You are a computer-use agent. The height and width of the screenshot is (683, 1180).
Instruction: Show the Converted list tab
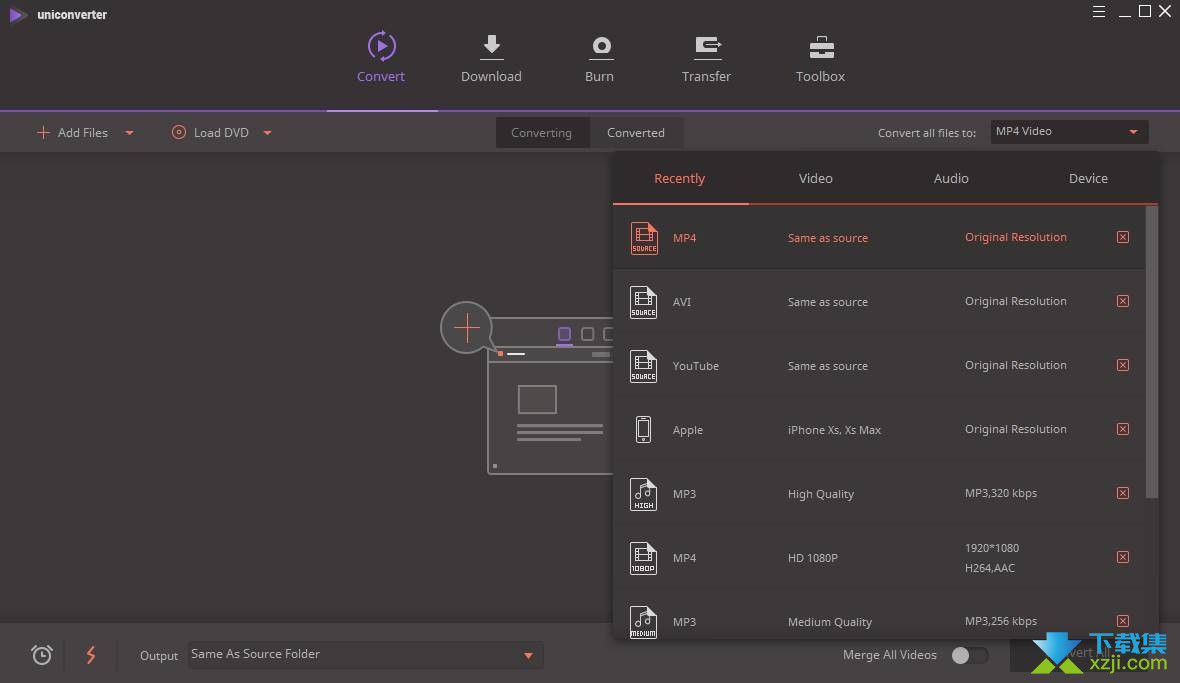coord(636,133)
